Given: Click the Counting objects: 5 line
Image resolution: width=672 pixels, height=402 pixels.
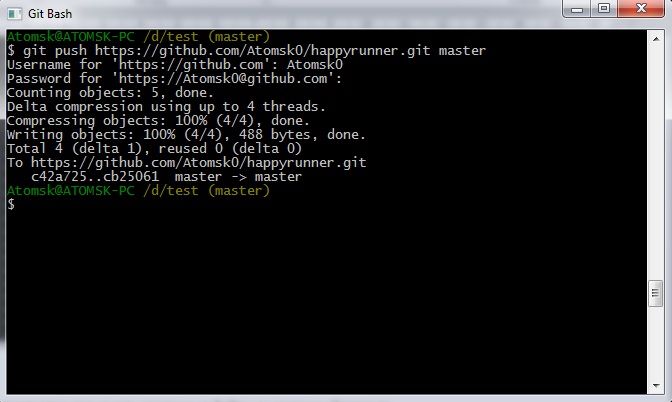Looking at the screenshot, I should 110,93.
